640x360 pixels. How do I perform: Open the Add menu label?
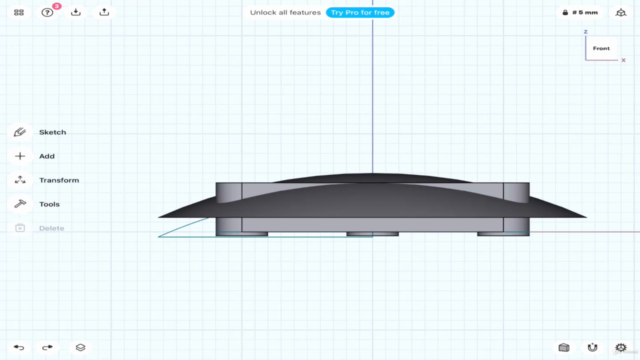pos(47,156)
